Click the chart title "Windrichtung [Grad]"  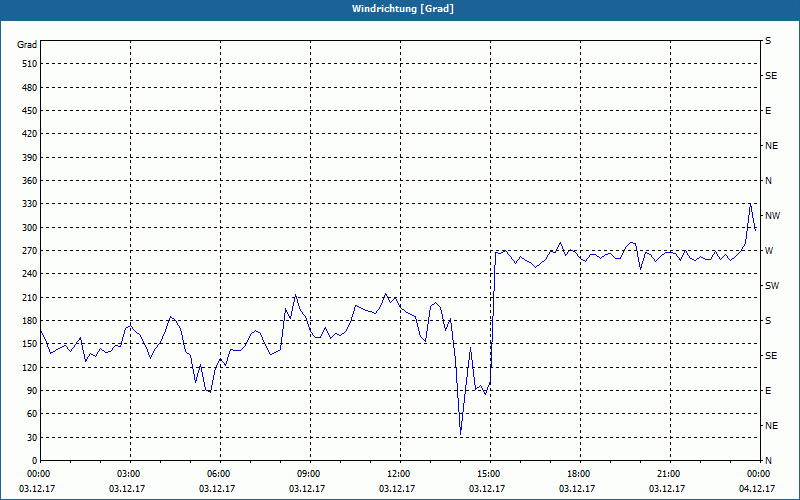coord(403,9)
